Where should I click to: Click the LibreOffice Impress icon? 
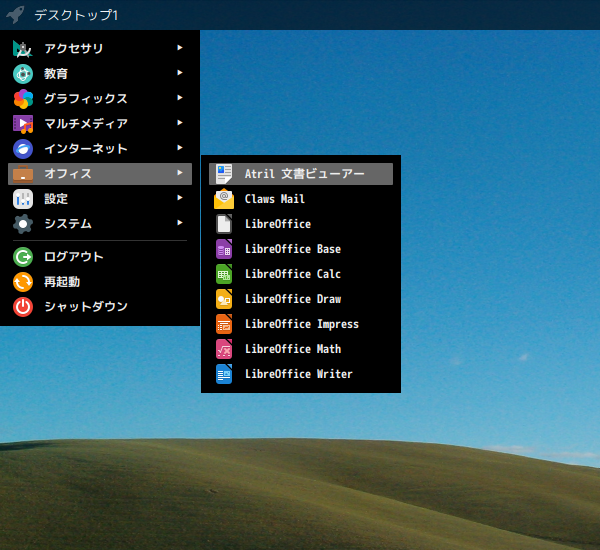click(x=224, y=324)
